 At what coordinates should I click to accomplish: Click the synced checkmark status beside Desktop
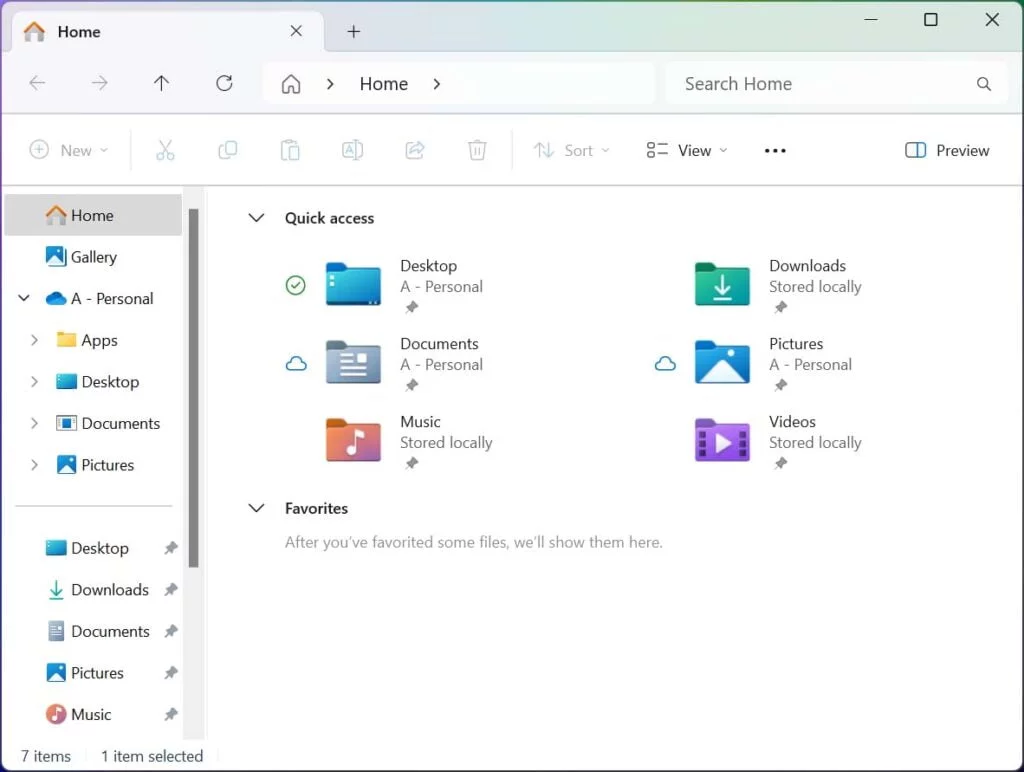[295, 285]
